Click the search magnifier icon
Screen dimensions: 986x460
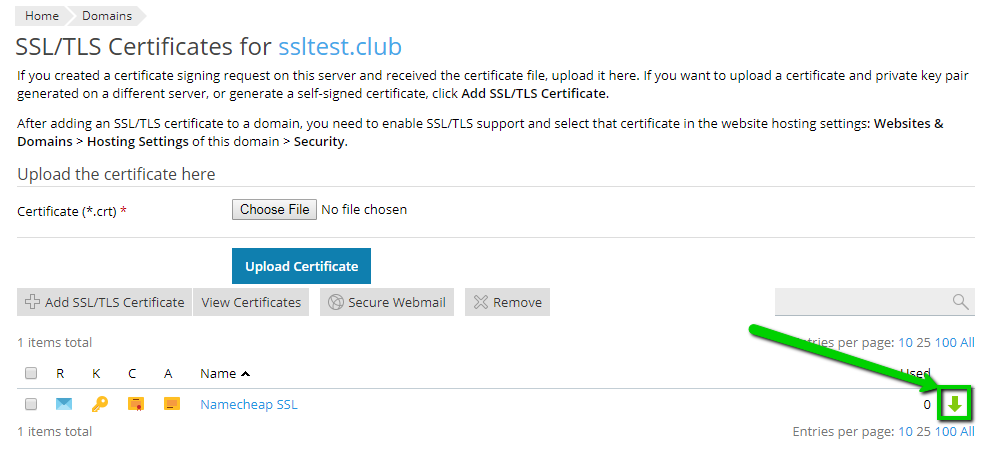tap(960, 302)
